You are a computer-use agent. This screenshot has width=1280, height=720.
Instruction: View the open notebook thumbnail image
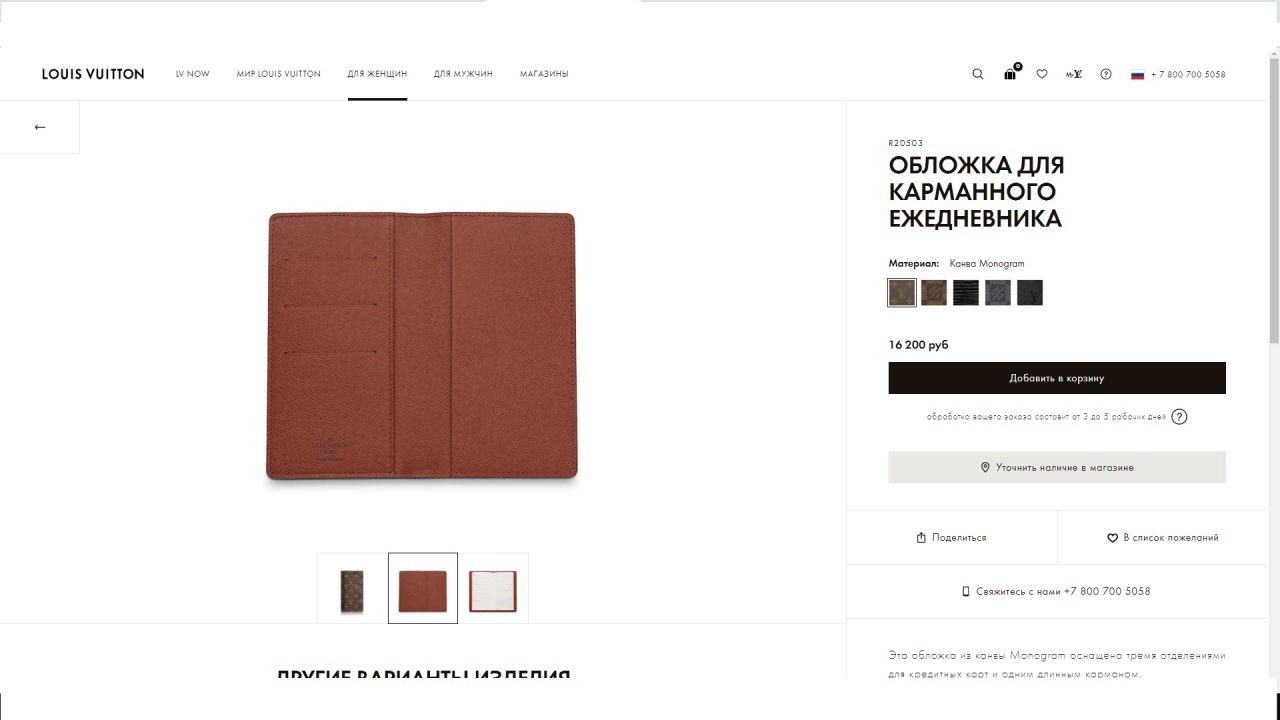tap(493, 591)
